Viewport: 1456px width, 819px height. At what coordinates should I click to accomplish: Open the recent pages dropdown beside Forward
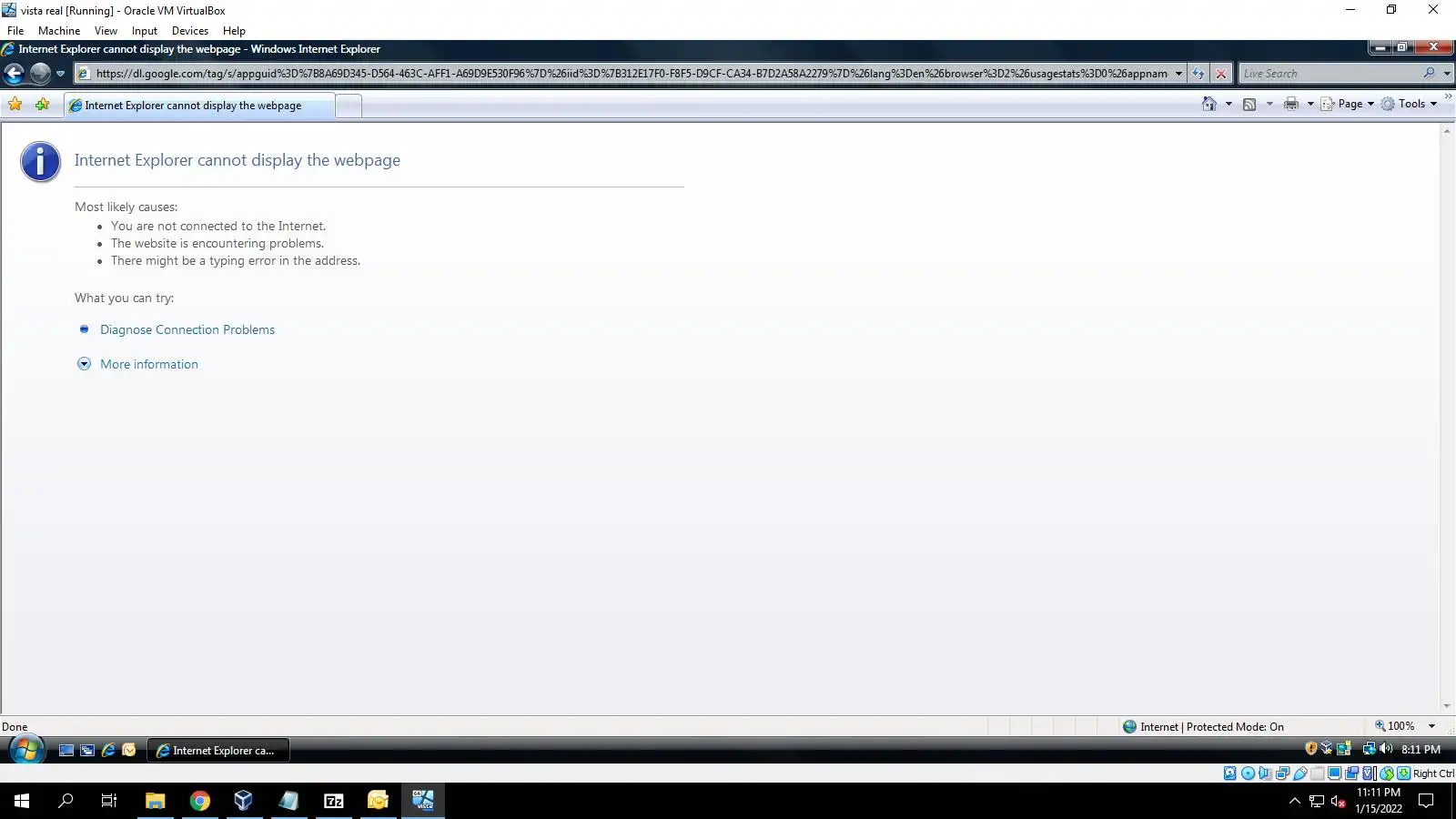pyautogui.click(x=60, y=74)
